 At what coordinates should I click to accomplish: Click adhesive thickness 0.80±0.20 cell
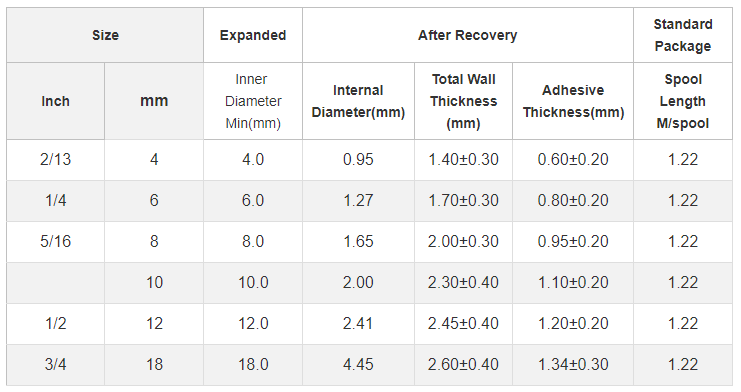click(573, 200)
